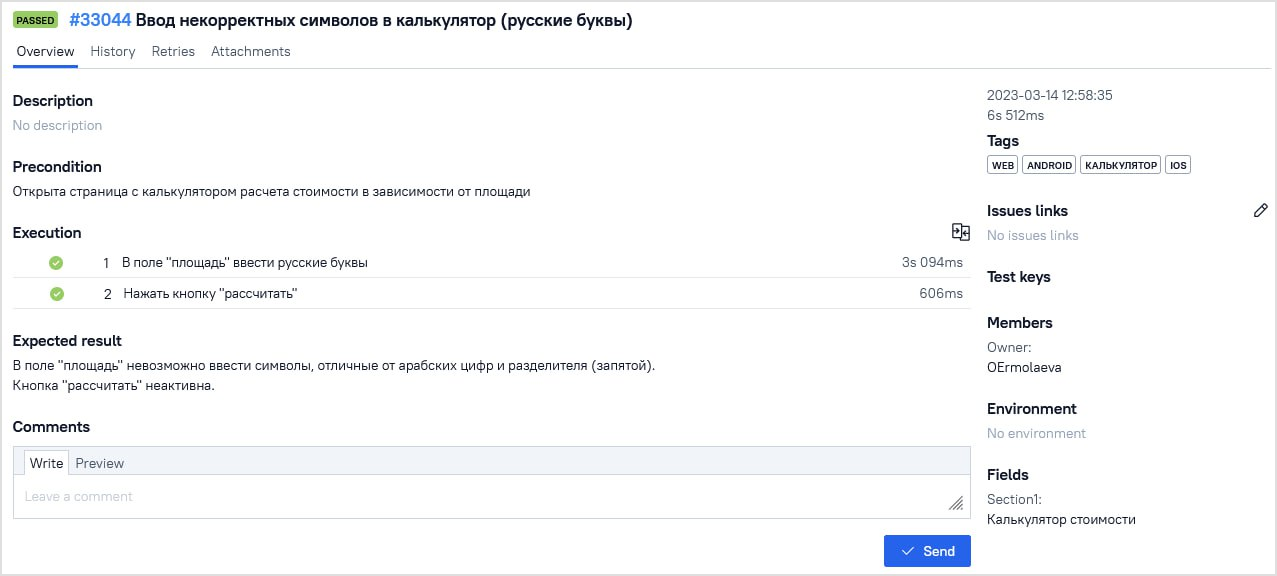Open the Attachments tab
1277x576 pixels.
tap(250, 51)
